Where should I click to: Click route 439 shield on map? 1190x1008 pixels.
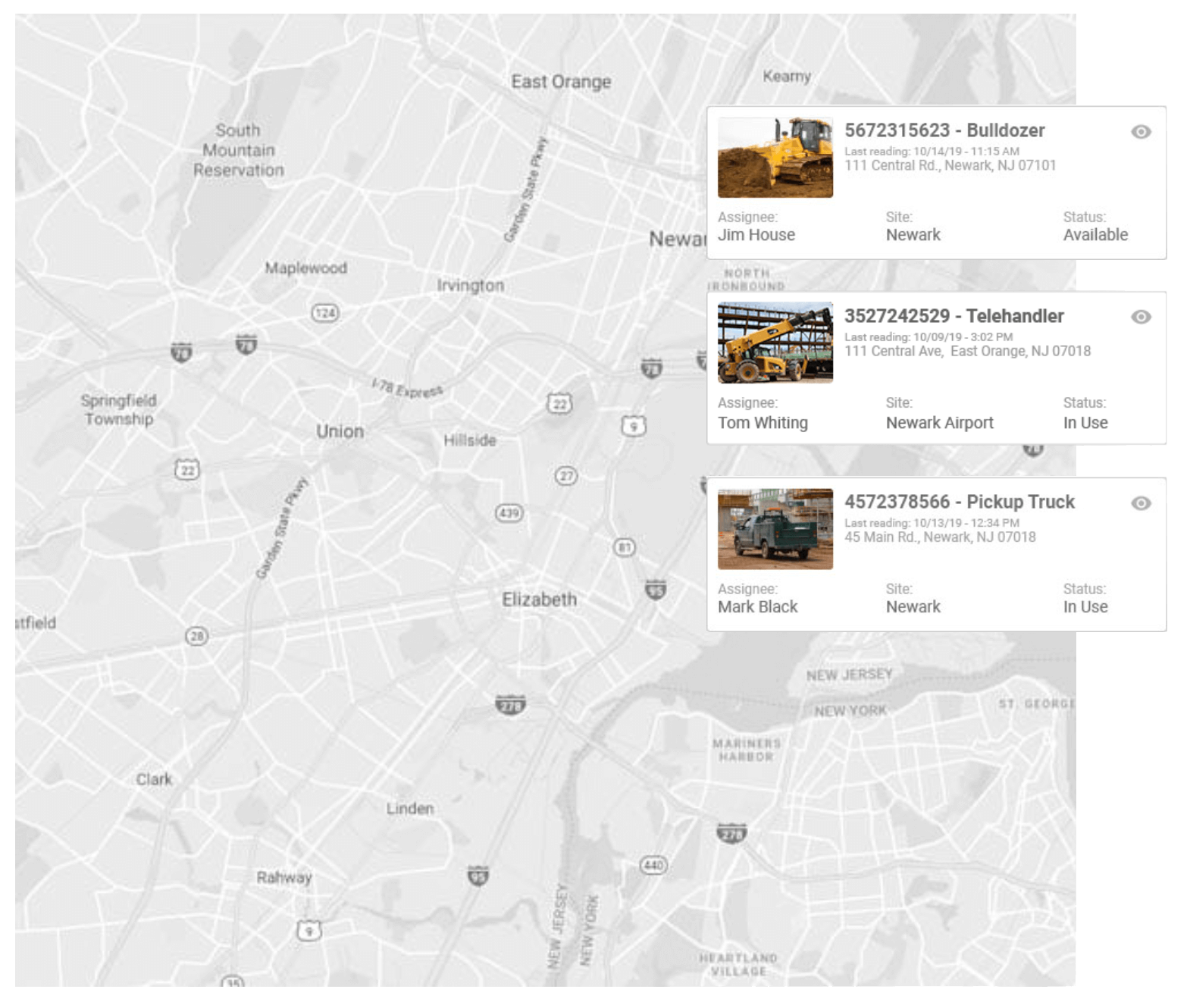tap(509, 513)
